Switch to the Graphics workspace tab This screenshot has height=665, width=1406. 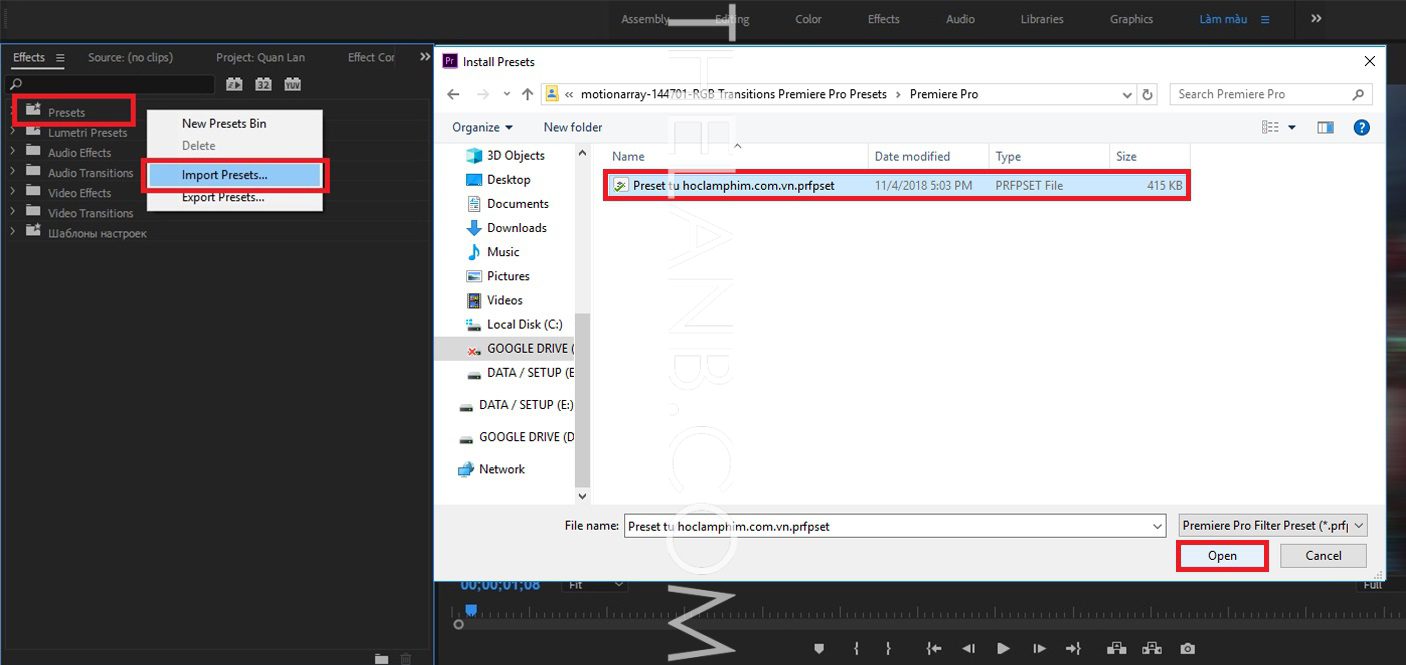click(x=1131, y=19)
